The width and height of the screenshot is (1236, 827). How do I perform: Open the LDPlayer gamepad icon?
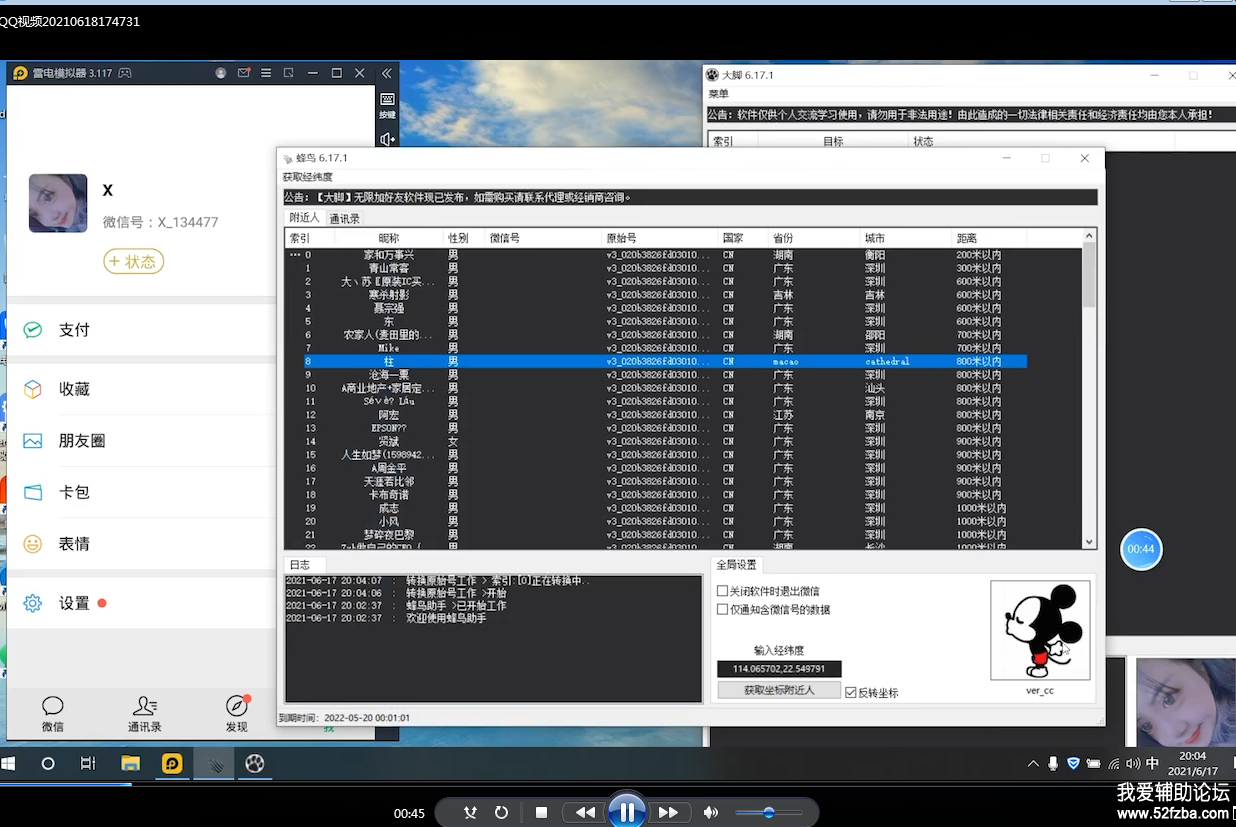pyautogui.click(x=125, y=73)
